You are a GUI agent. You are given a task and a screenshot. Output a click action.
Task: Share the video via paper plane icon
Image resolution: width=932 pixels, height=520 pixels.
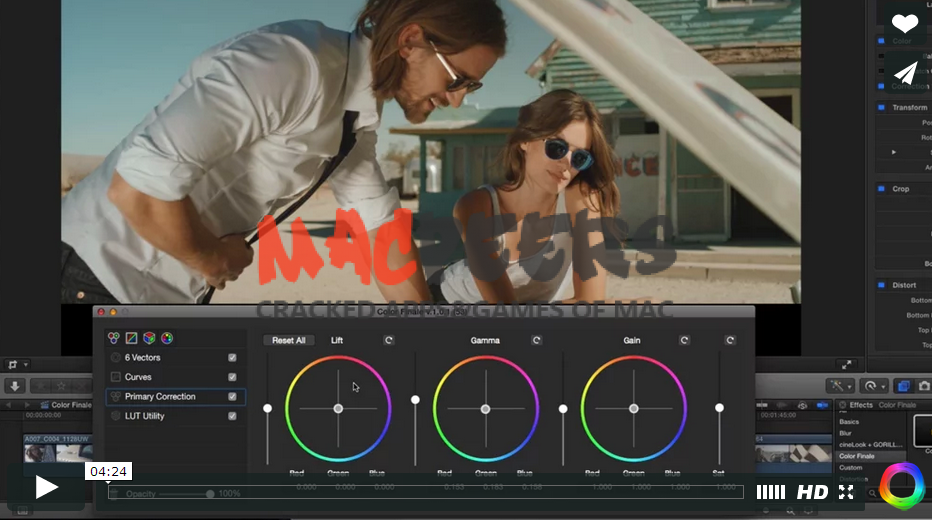[905, 73]
